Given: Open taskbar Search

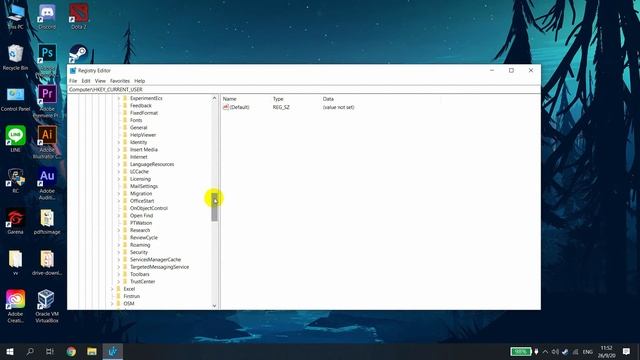Looking at the screenshot, I should click(x=30, y=351).
